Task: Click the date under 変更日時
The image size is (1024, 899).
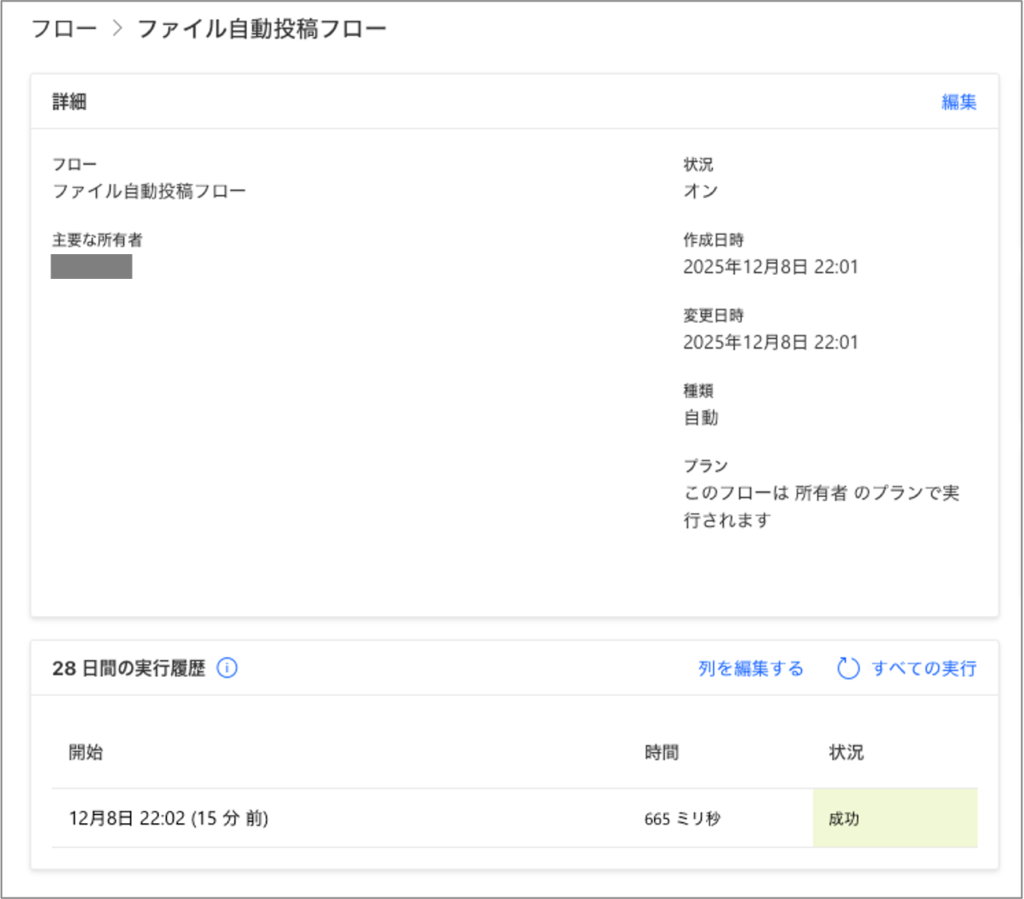Action: pos(770,342)
